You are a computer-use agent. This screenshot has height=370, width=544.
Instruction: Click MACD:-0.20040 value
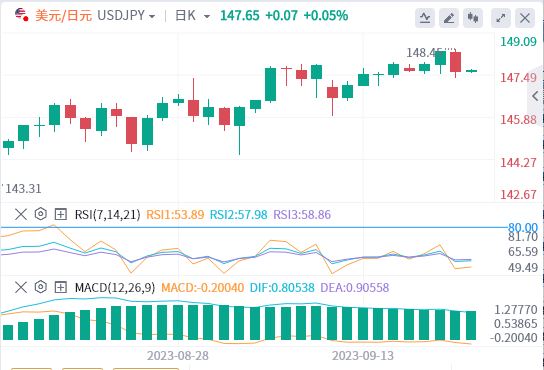coord(203,288)
